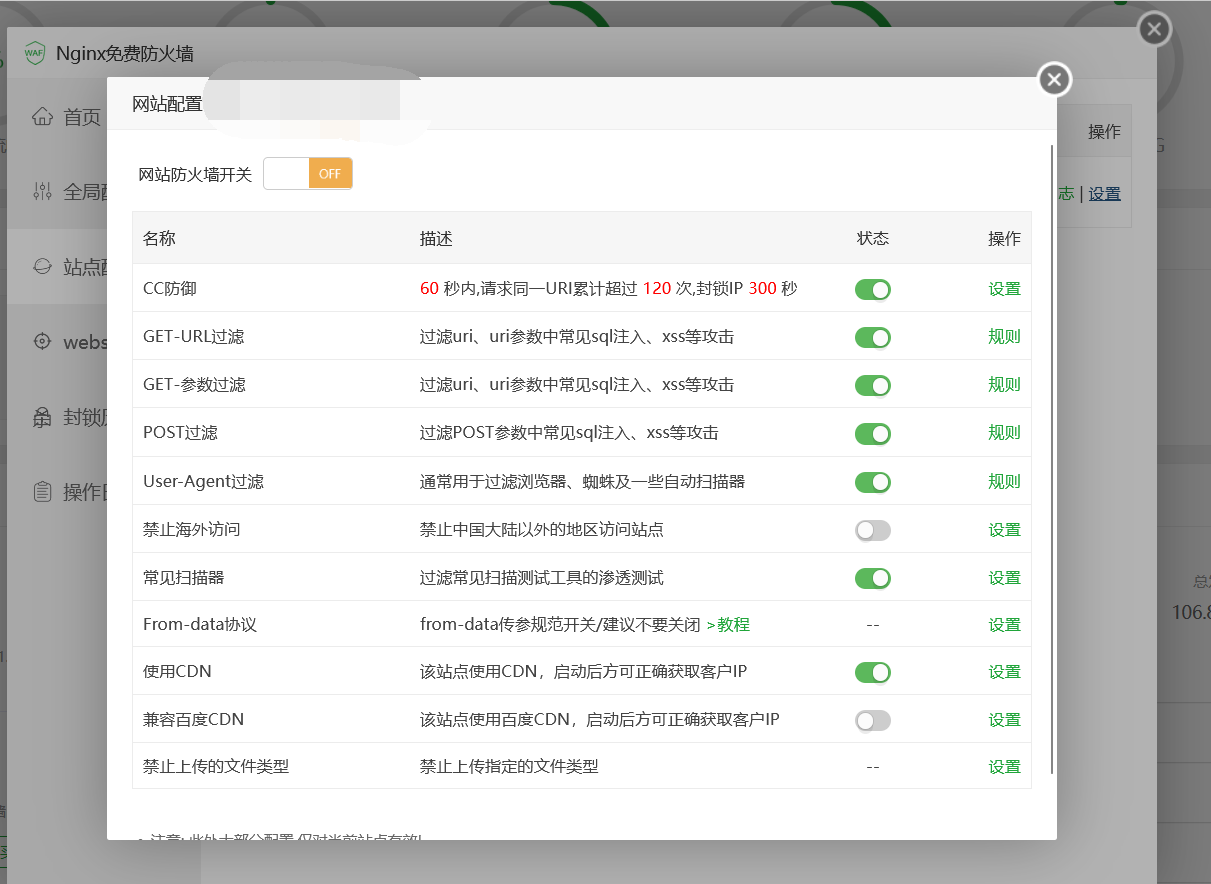Disable the GET-参数过滤 switch
Screen dimensions: 1211x884
click(x=873, y=386)
